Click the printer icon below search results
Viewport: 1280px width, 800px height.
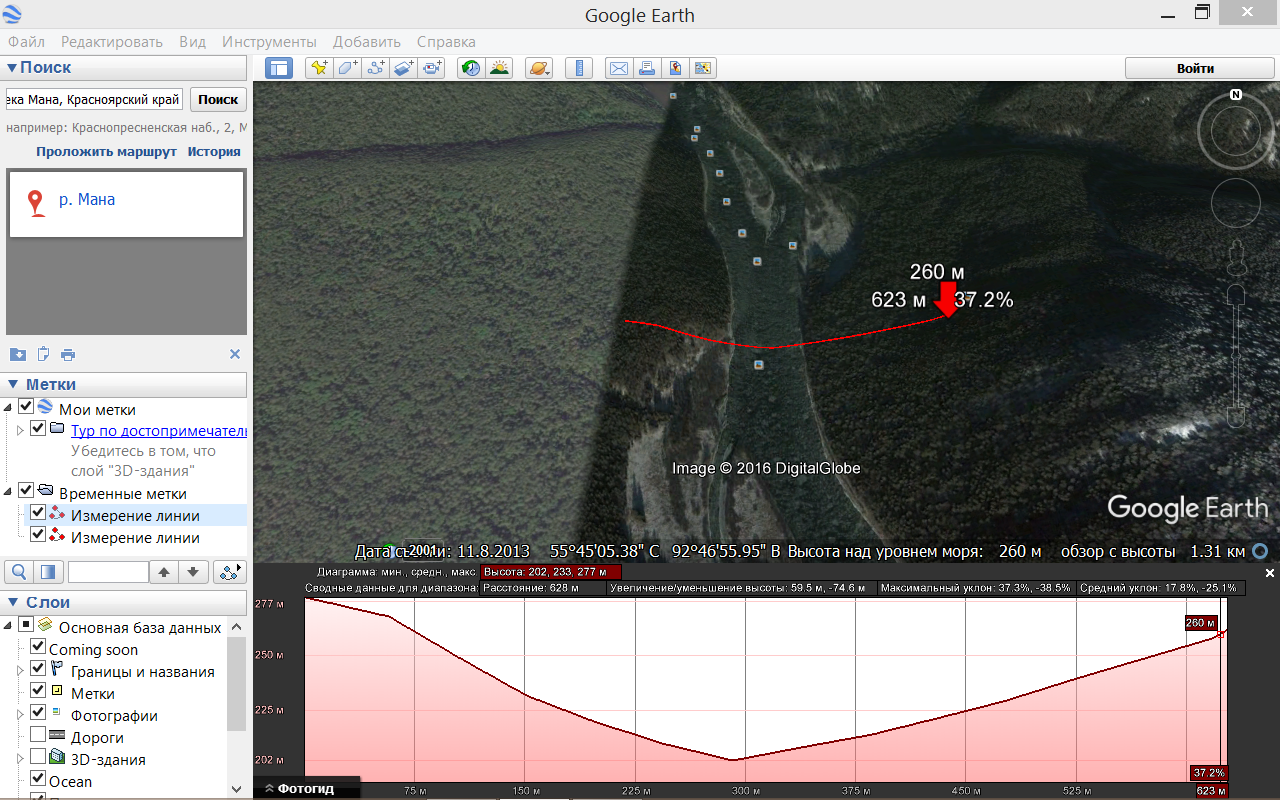(68, 354)
